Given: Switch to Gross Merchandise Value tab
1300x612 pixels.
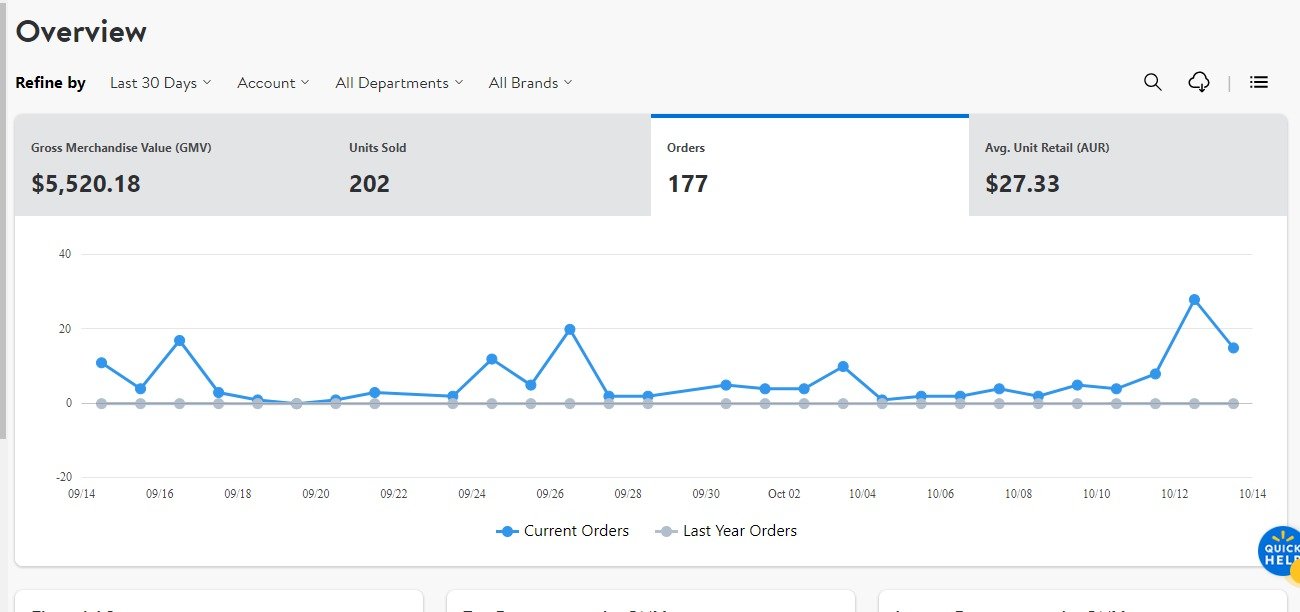Looking at the screenshot, I should click(173, 166).
